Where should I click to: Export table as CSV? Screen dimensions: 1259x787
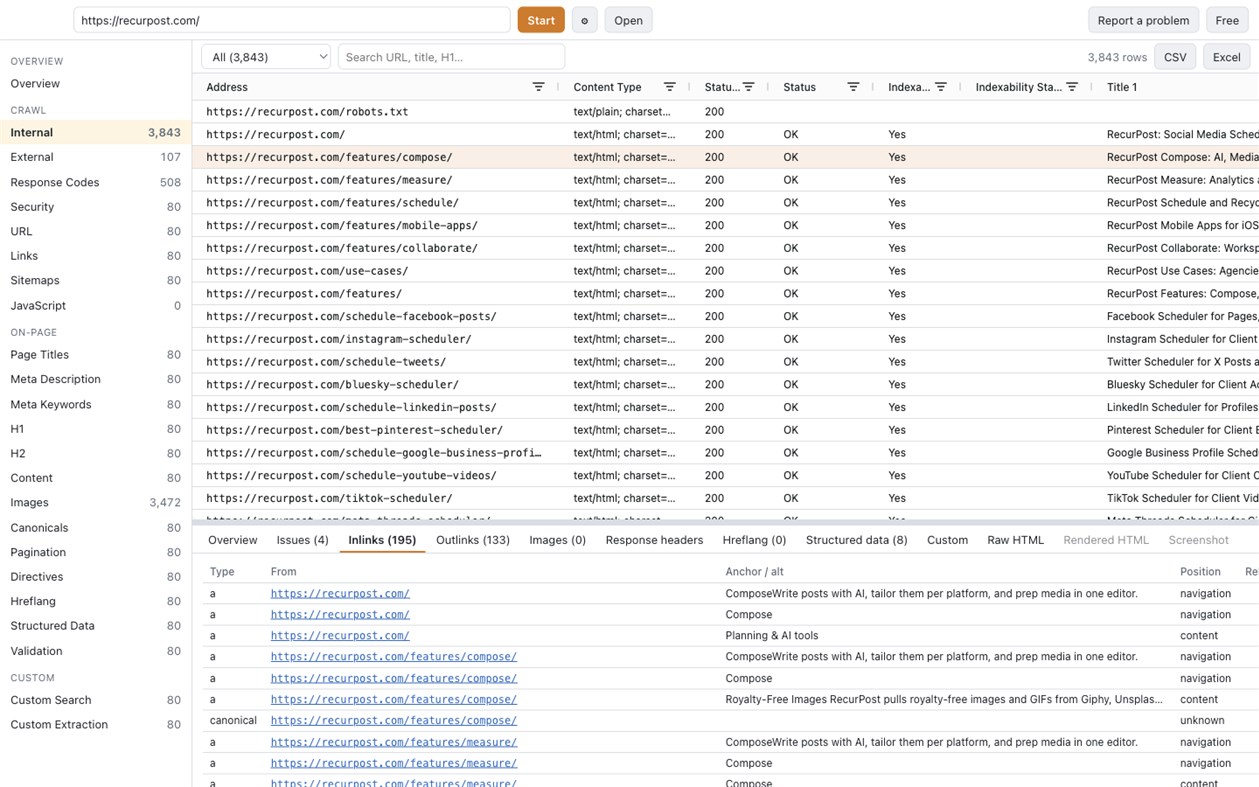[x=1175, y=57]
